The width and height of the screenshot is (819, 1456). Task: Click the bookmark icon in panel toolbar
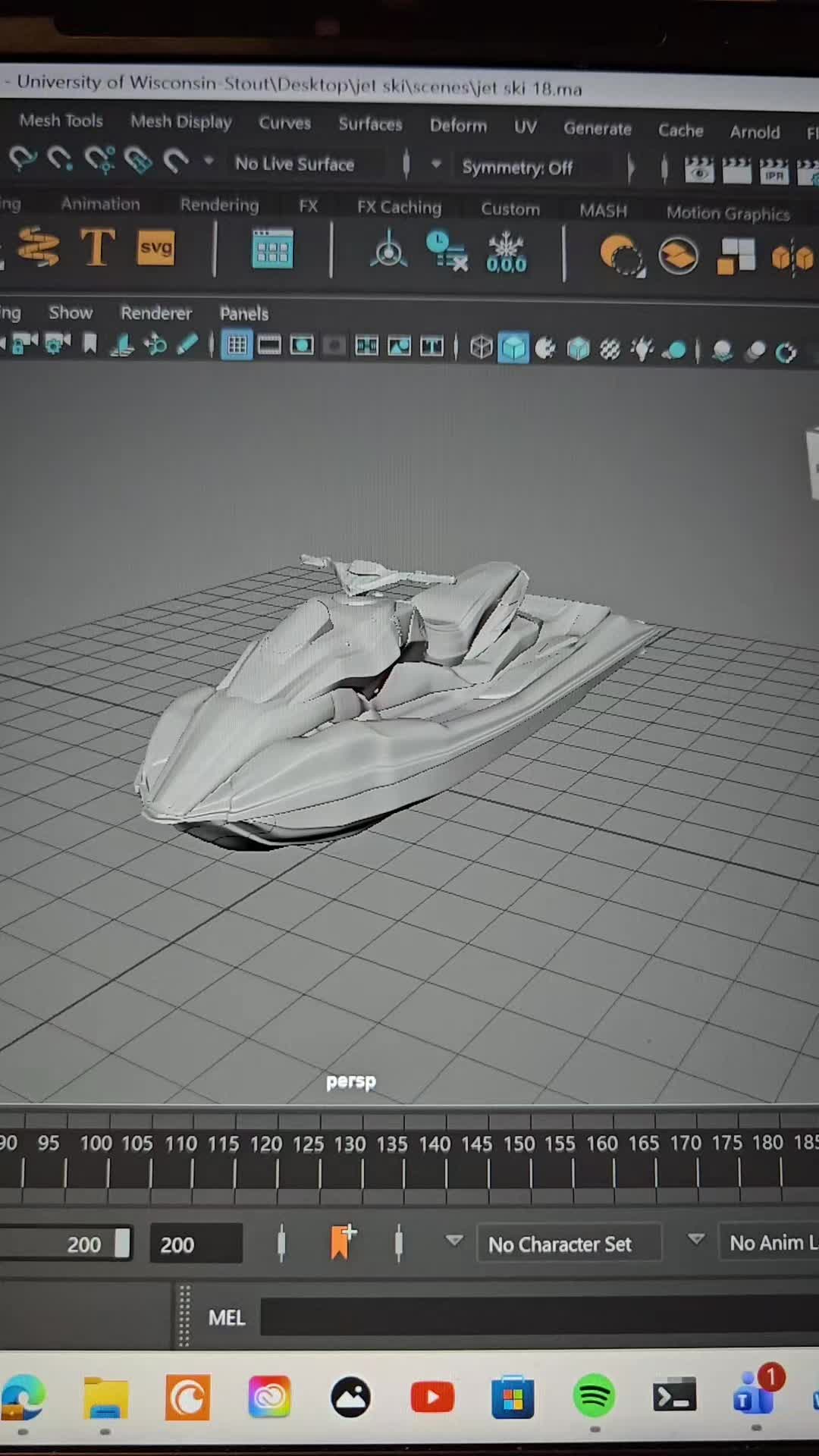(90, 345)
